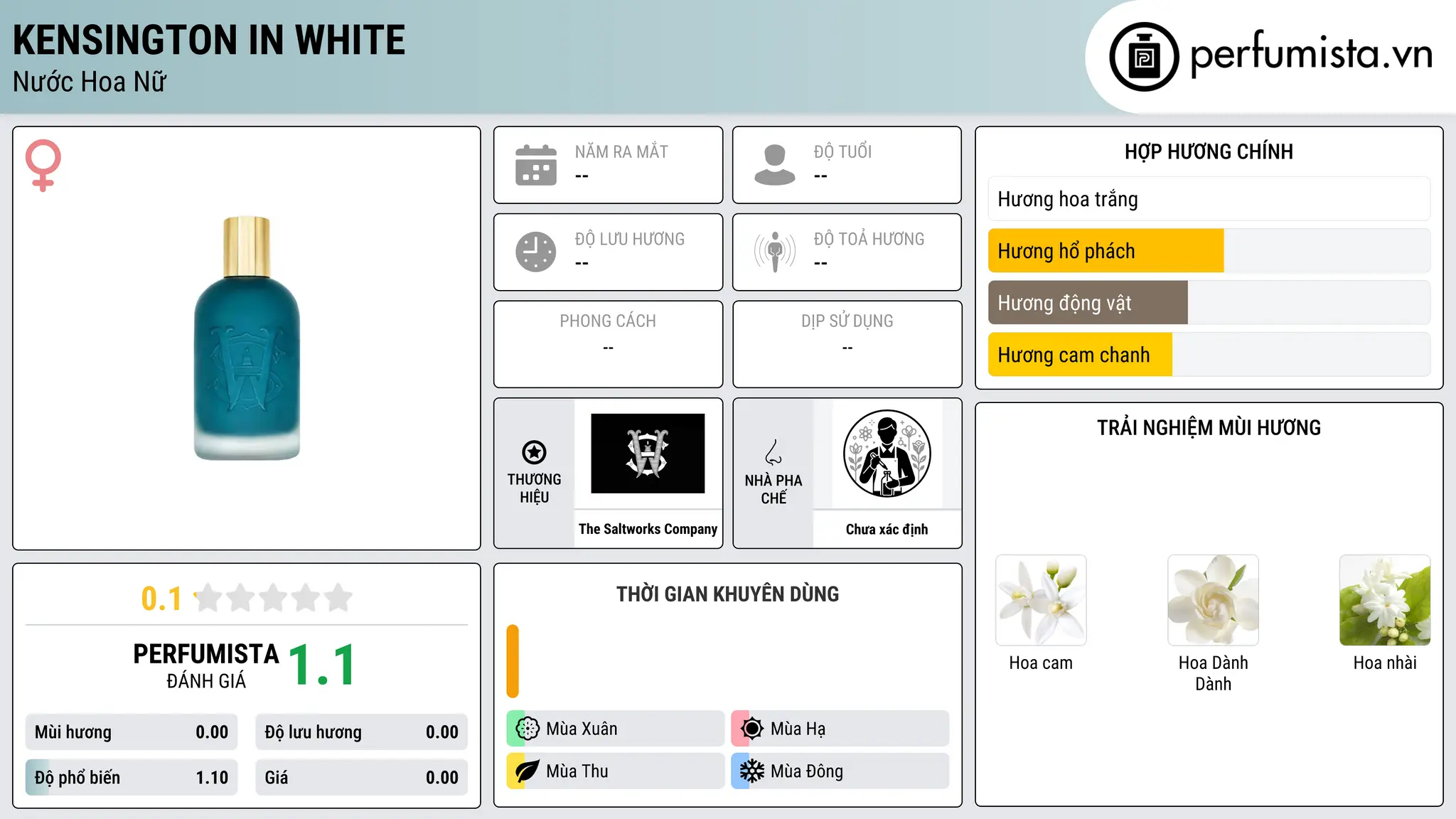The image size is (1456, 819).
Task: Select the Hoa cam note image
Action: (x=1041, y=600)
